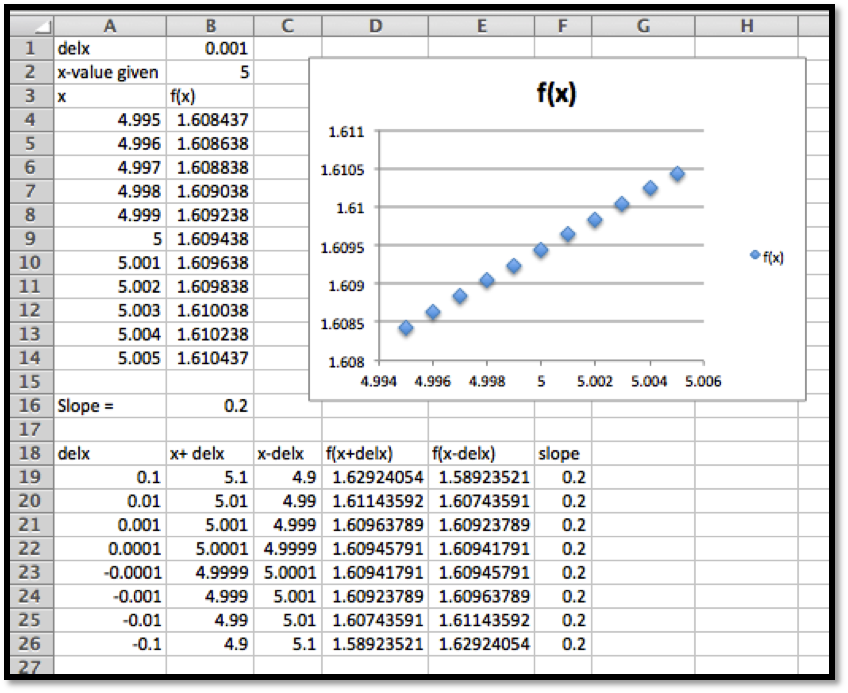This screenshot has height=693, width=848.
Task: Click the chart title f(x)
Action: pyautogui.click(x=557, y=96)
